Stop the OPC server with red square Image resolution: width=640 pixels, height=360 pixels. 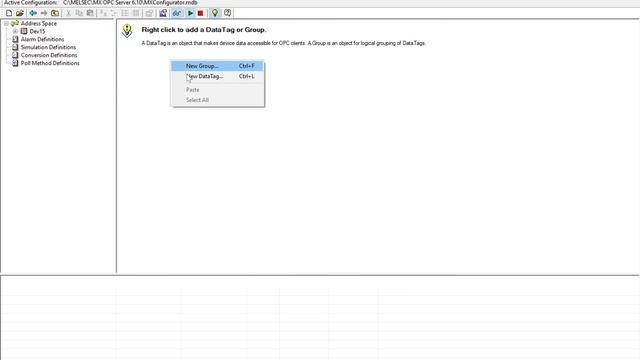(x=200, y=13)
